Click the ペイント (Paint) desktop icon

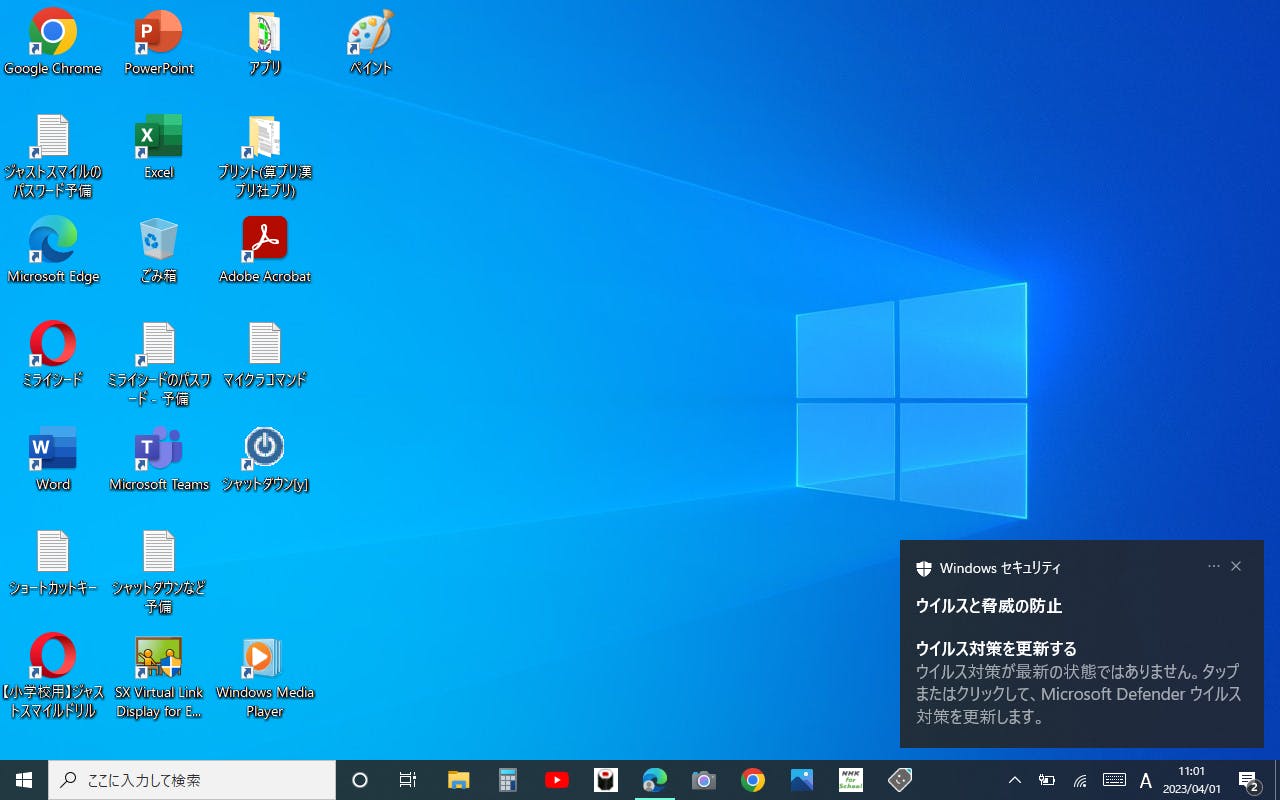370,34
